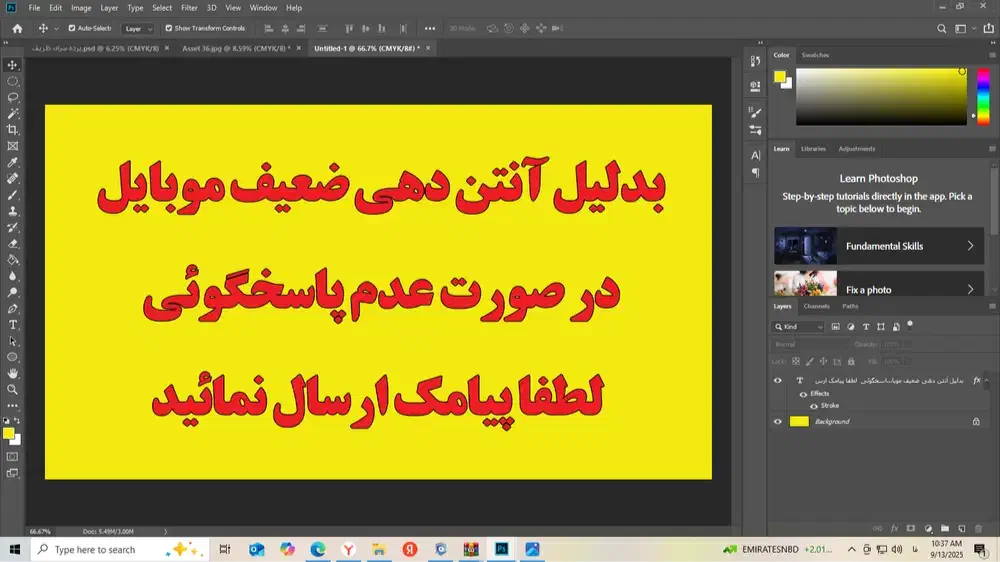Image resolution: width=1000 pixels, height=562 pixels.
Task: Switch to the Channels tab
Action: pos(816,306)
